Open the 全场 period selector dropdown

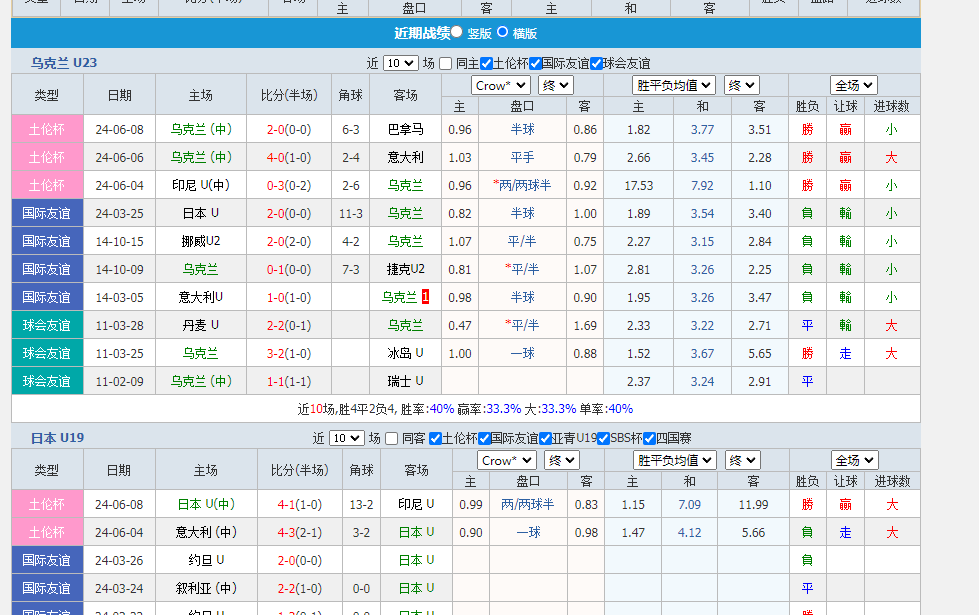(853, 85)
